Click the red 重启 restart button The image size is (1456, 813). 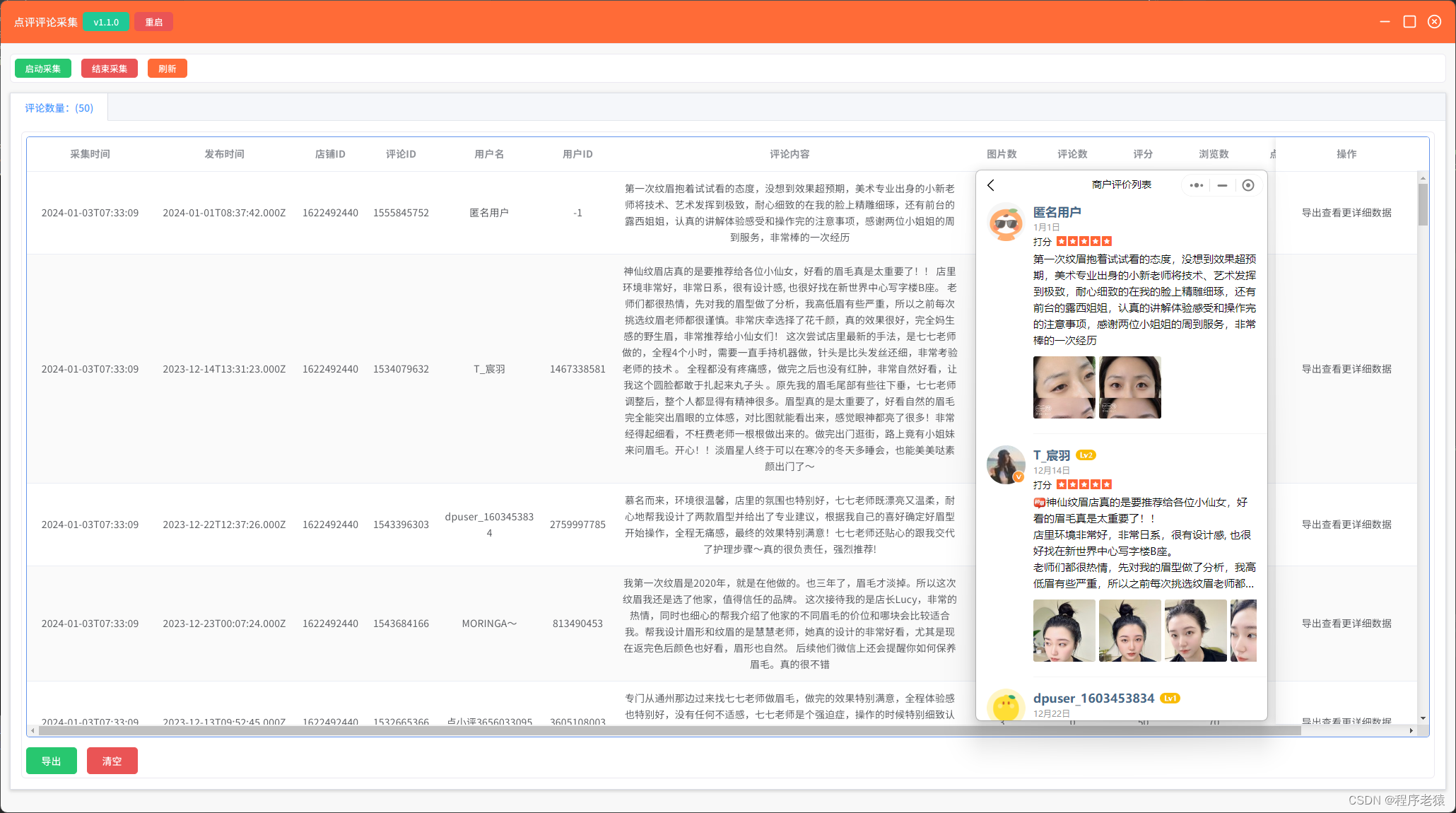[153, 22]
